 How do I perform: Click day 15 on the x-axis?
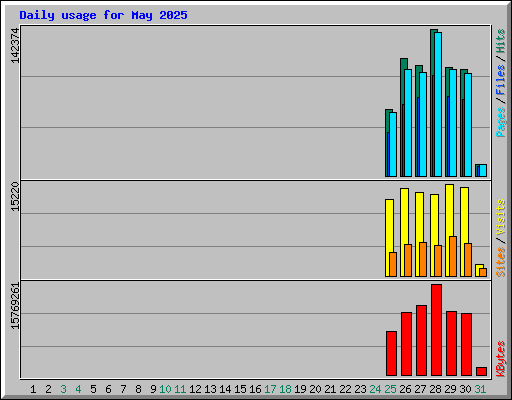pos(240,389)
